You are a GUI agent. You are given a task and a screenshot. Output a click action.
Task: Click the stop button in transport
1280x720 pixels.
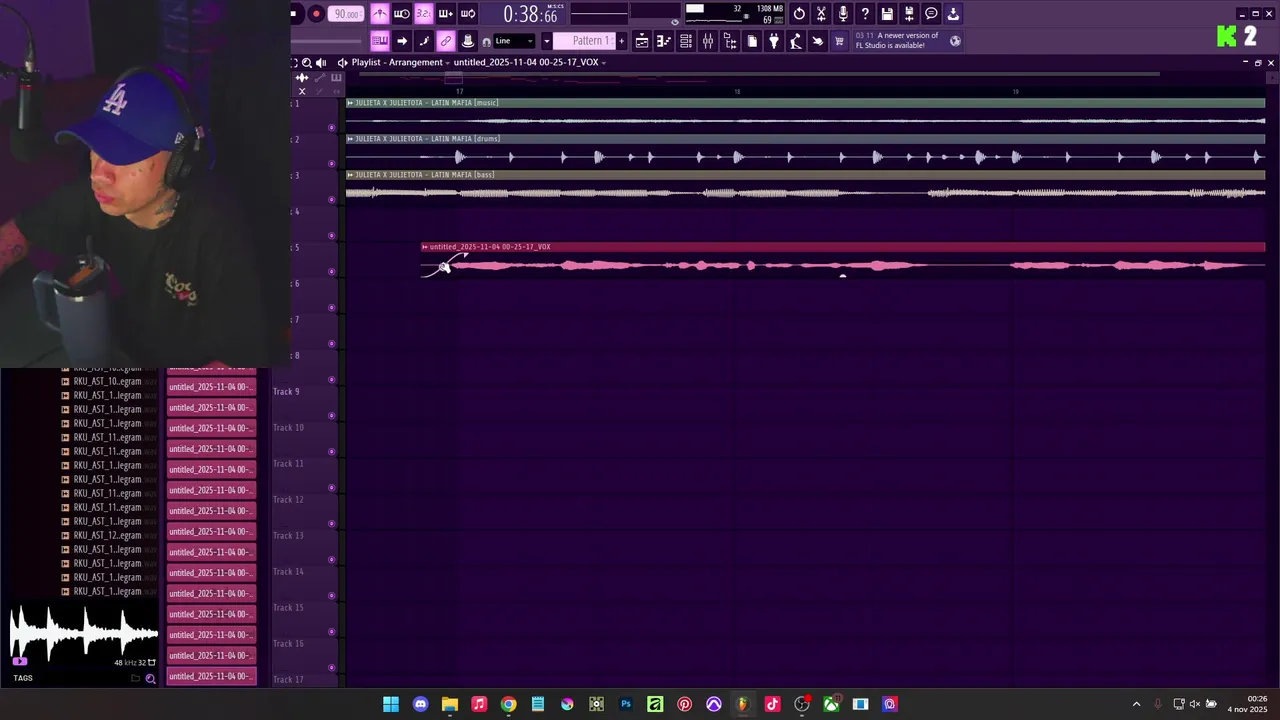(294, 13)
